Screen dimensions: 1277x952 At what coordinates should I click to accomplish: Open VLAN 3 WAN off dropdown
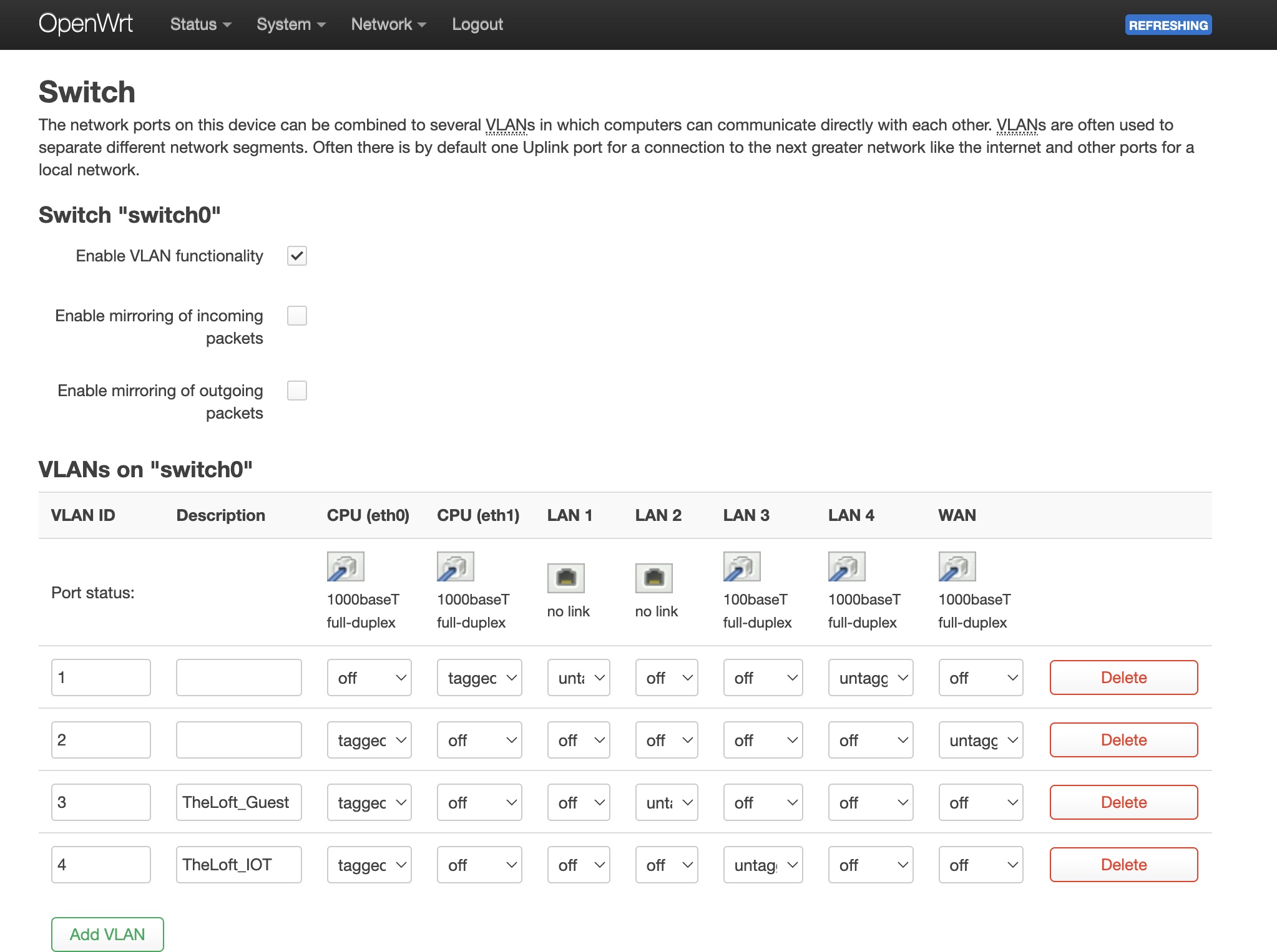pos(981,802)
